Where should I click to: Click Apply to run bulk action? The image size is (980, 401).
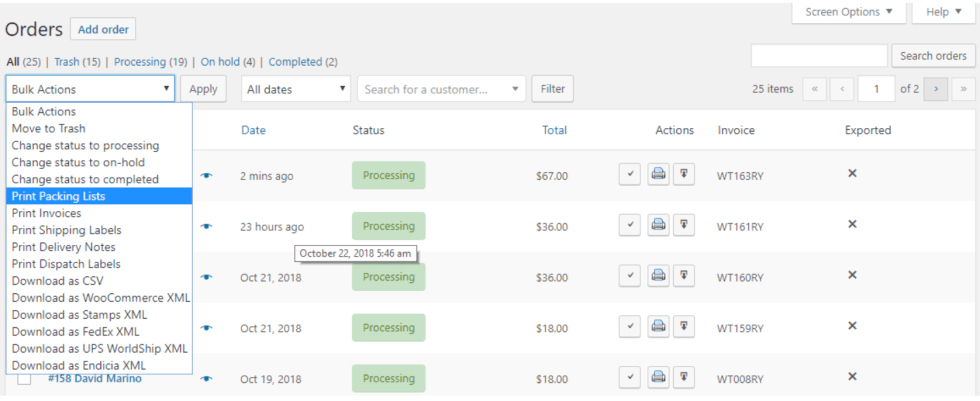[x=203, y=89]
